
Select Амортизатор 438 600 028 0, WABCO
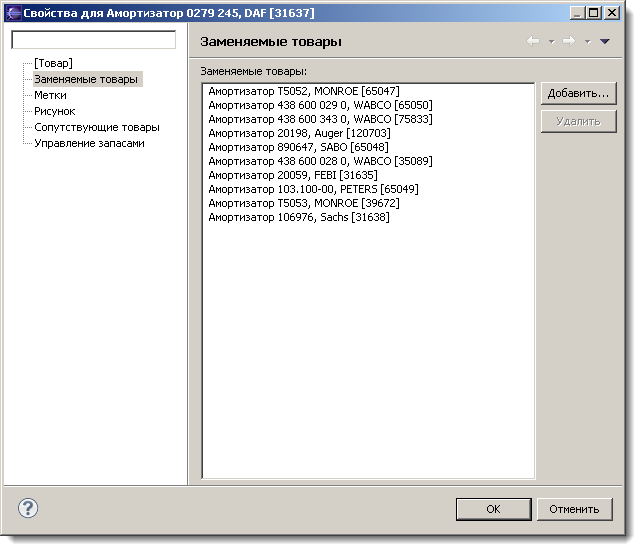tap(320, 161)
